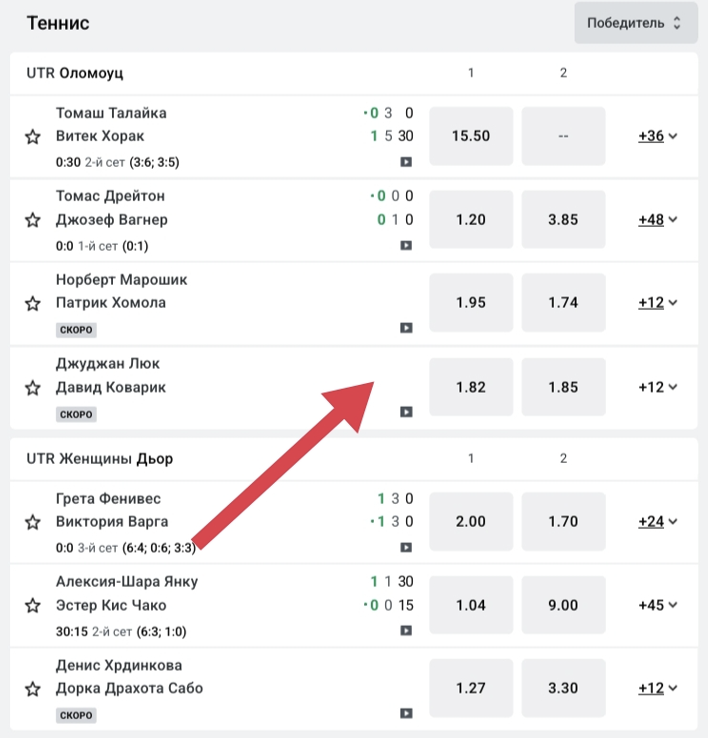
Task: Open video stream for Марошик vs Хомола
Action: pos(406,327)
